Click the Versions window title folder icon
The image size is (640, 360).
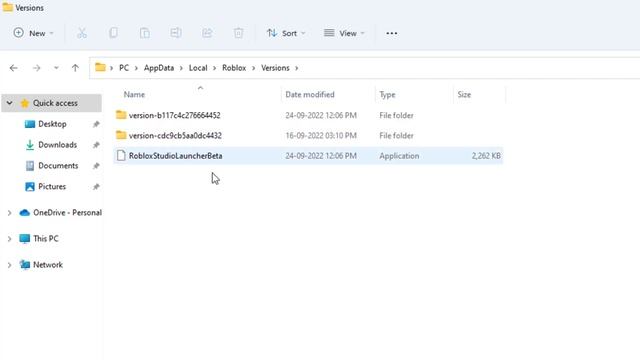coord(7,7)
